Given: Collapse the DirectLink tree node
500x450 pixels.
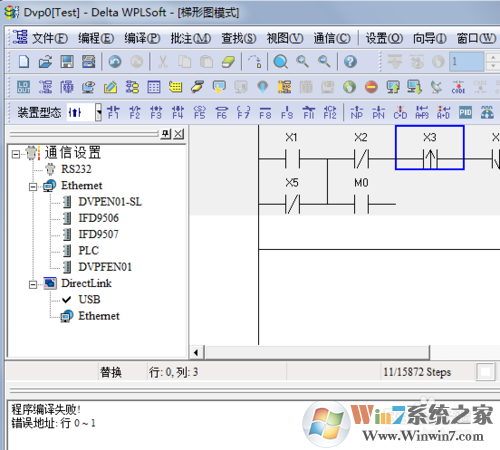Looking at the screenshot, I should tap(33, 285).
